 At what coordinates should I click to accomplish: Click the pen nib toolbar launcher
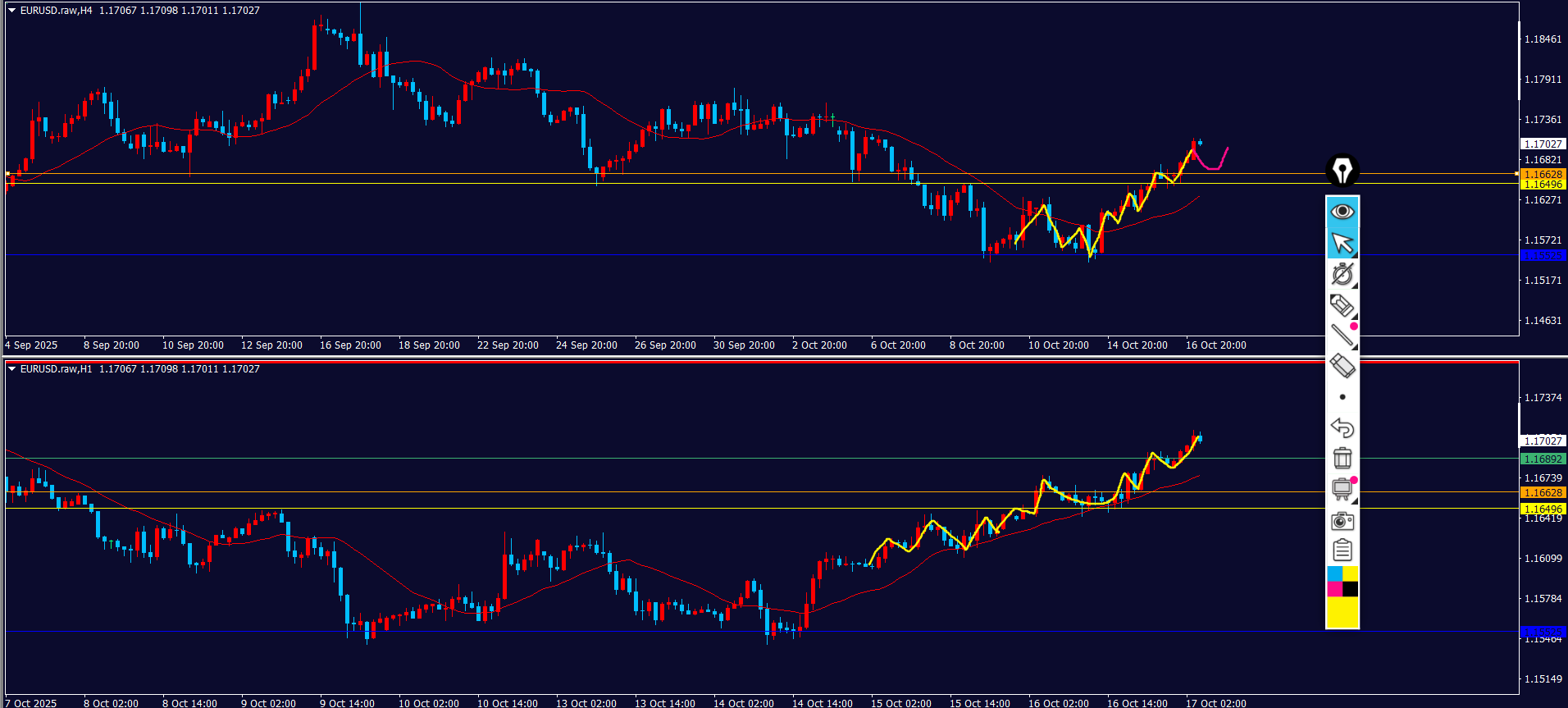coord(1342,171)
